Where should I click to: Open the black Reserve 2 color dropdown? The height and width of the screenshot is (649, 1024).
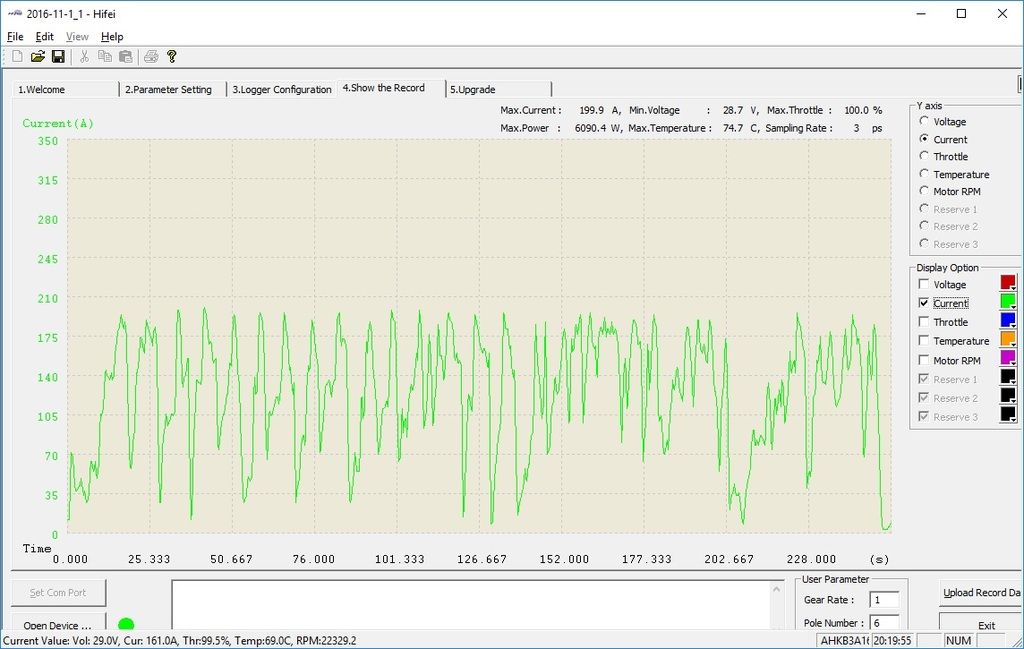(1008, 396)
